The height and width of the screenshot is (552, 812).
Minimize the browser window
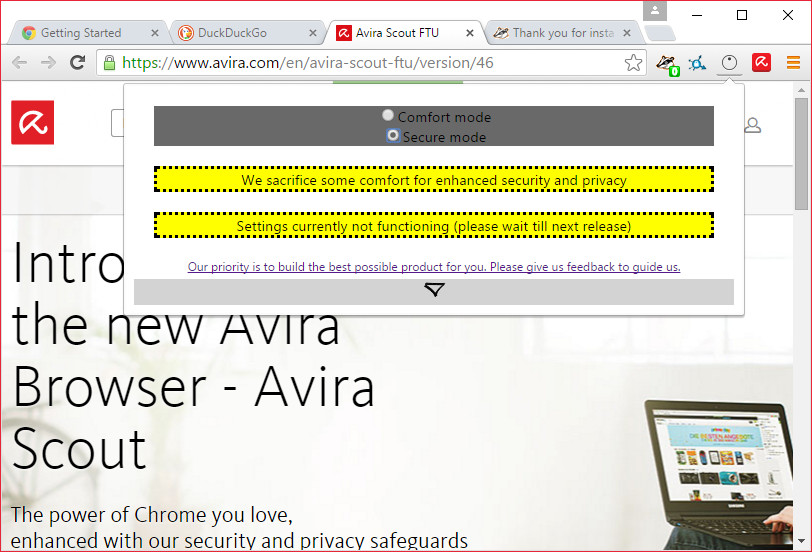coord(697,15)
